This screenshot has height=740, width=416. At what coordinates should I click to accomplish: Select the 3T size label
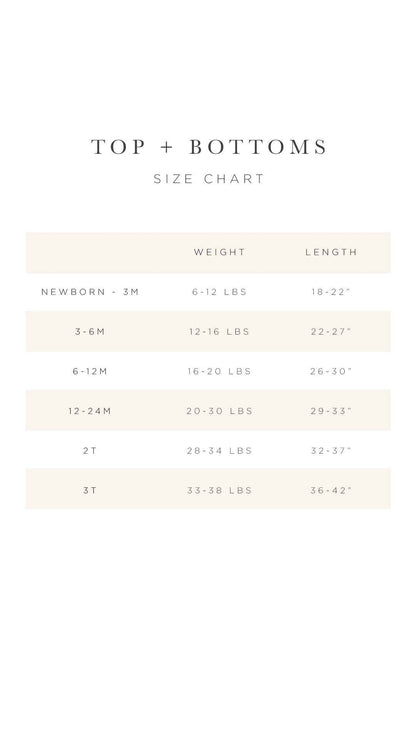point(90,490)
